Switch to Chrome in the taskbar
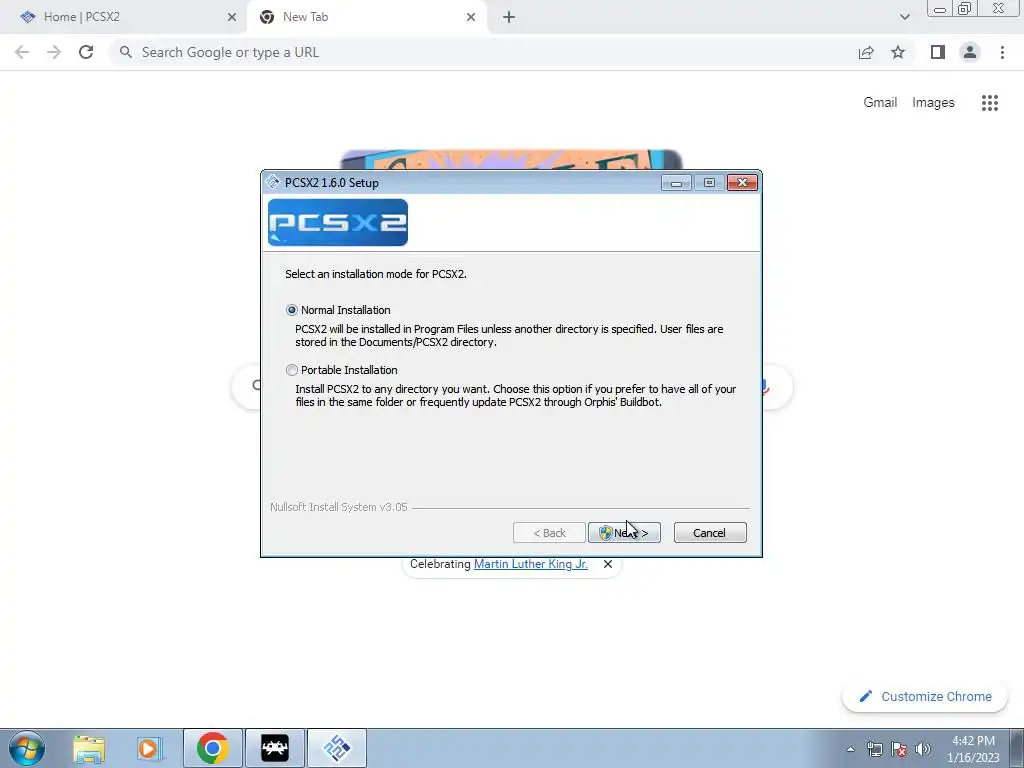This screenshot has width=1024, height=768. coord(213,748)
